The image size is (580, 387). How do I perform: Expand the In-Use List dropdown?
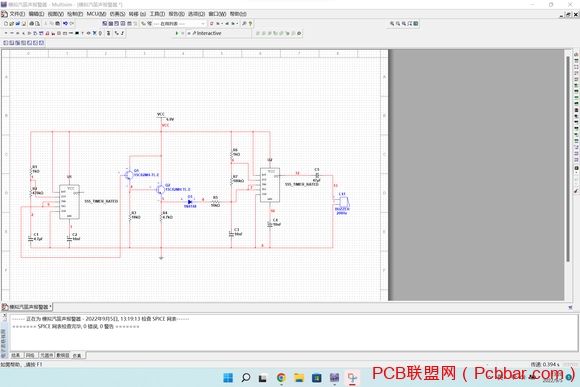pos(203,23)
